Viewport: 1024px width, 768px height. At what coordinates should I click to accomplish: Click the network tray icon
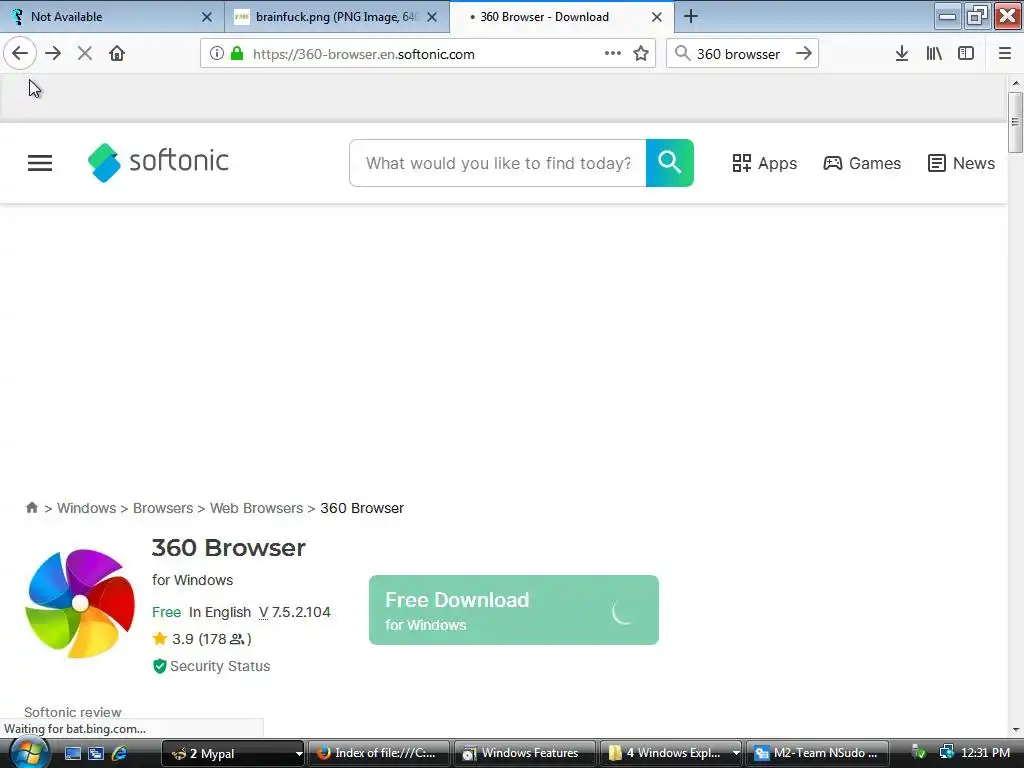[x=946, y=753]
